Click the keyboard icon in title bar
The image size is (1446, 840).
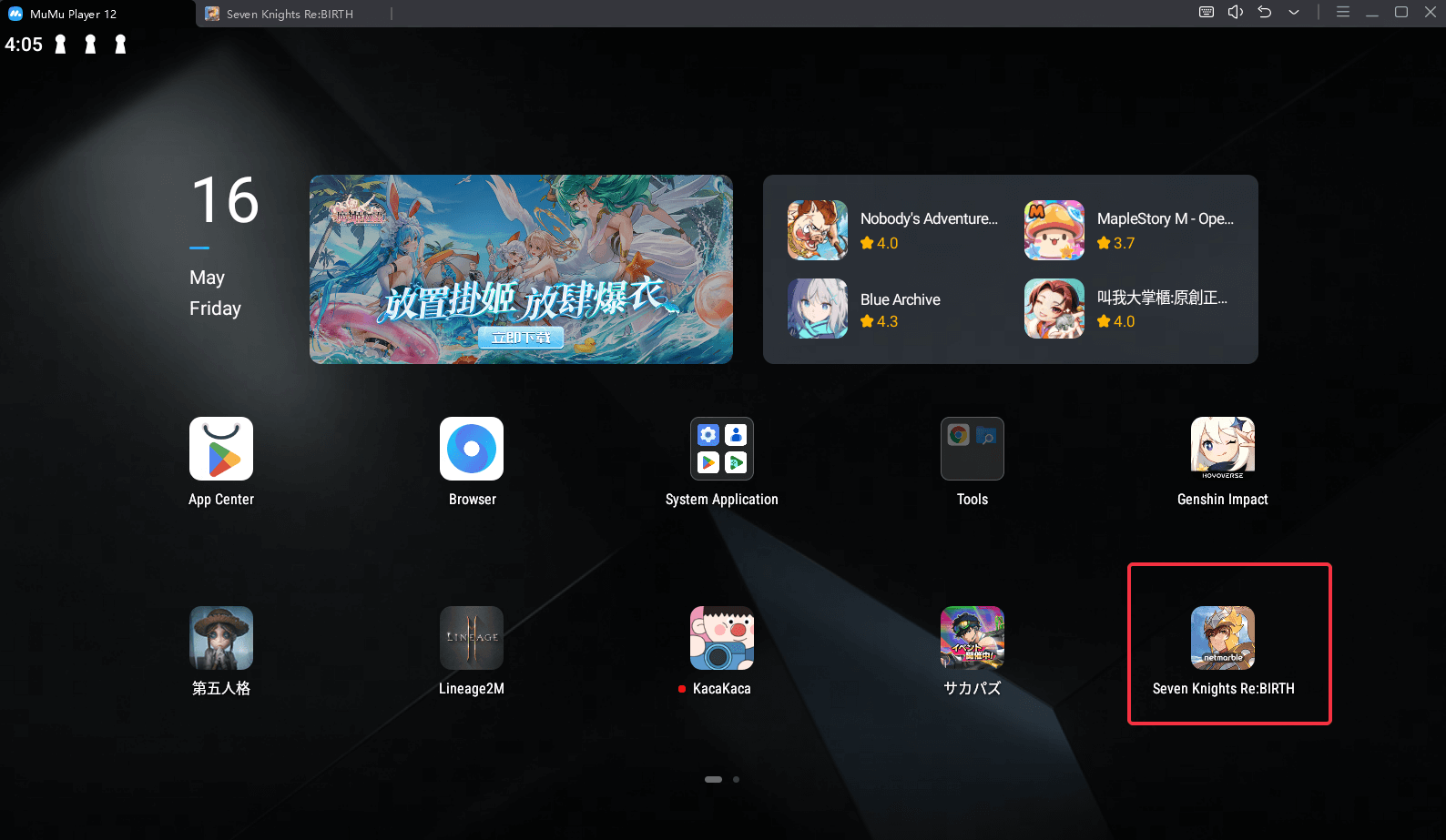pyautogui.click(x=1207, y=12)
